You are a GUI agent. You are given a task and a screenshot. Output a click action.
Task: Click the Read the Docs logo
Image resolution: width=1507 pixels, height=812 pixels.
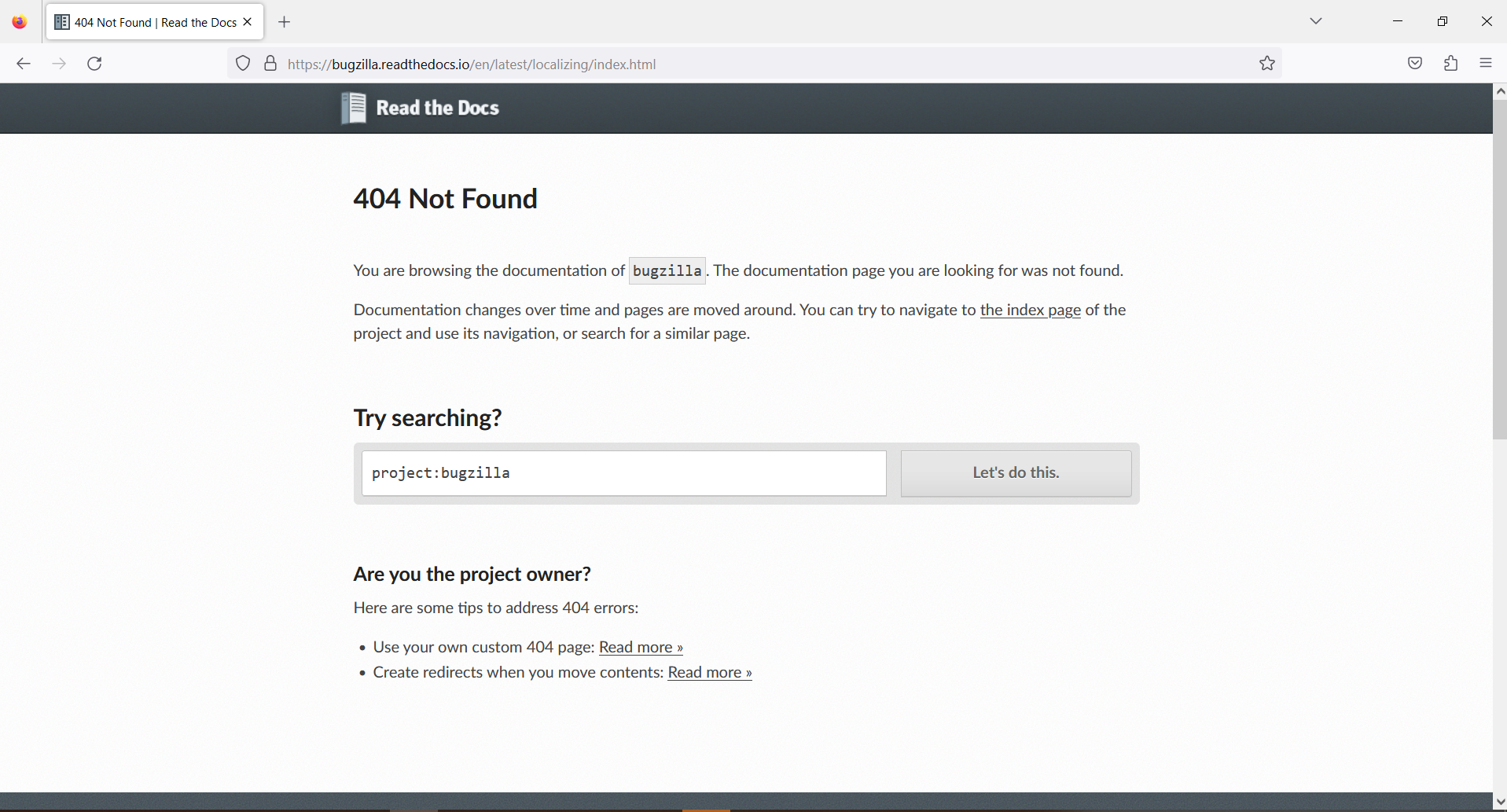pyautogui.click(x=421, y=108)
